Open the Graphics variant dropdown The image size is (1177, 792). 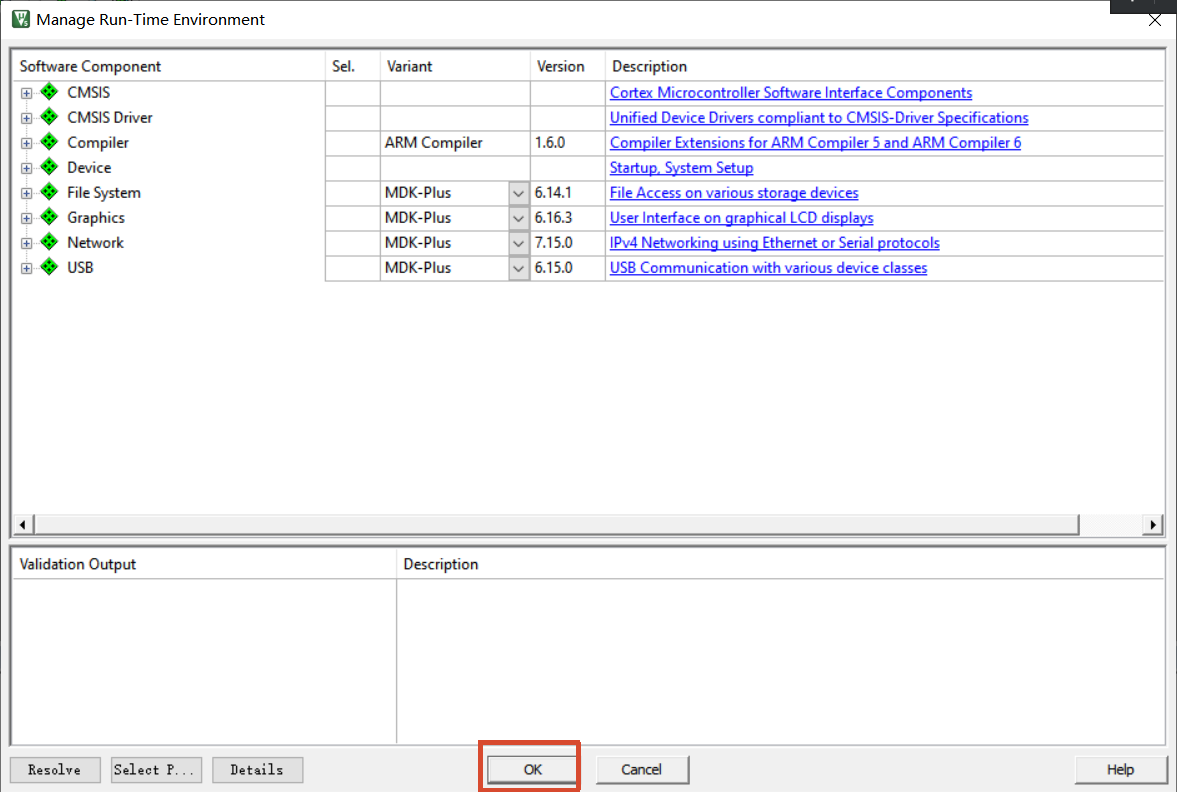tap(518, 218)
